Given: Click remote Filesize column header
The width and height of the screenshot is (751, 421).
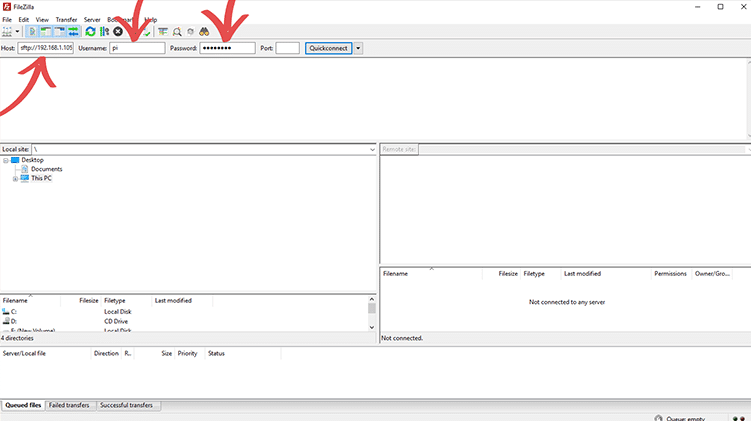Looking at the screenshot, I should [x=501, y=274].
